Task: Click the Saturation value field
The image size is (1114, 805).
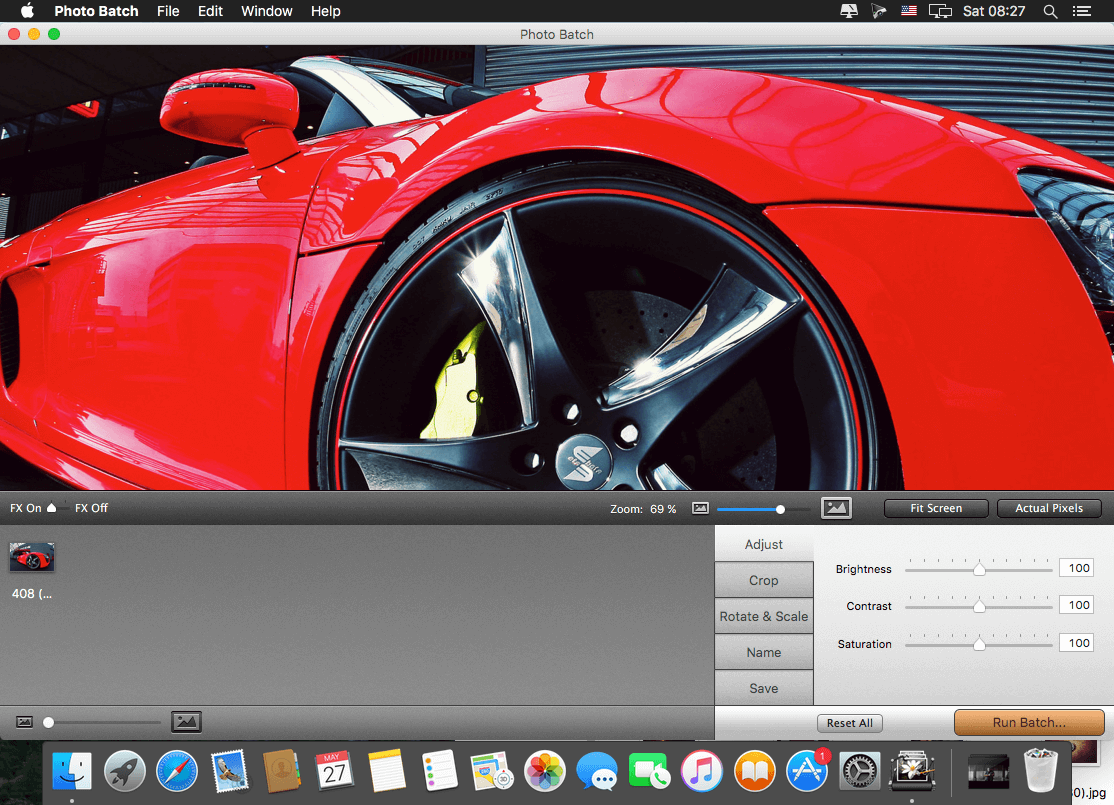Action: click(1076, 642)
